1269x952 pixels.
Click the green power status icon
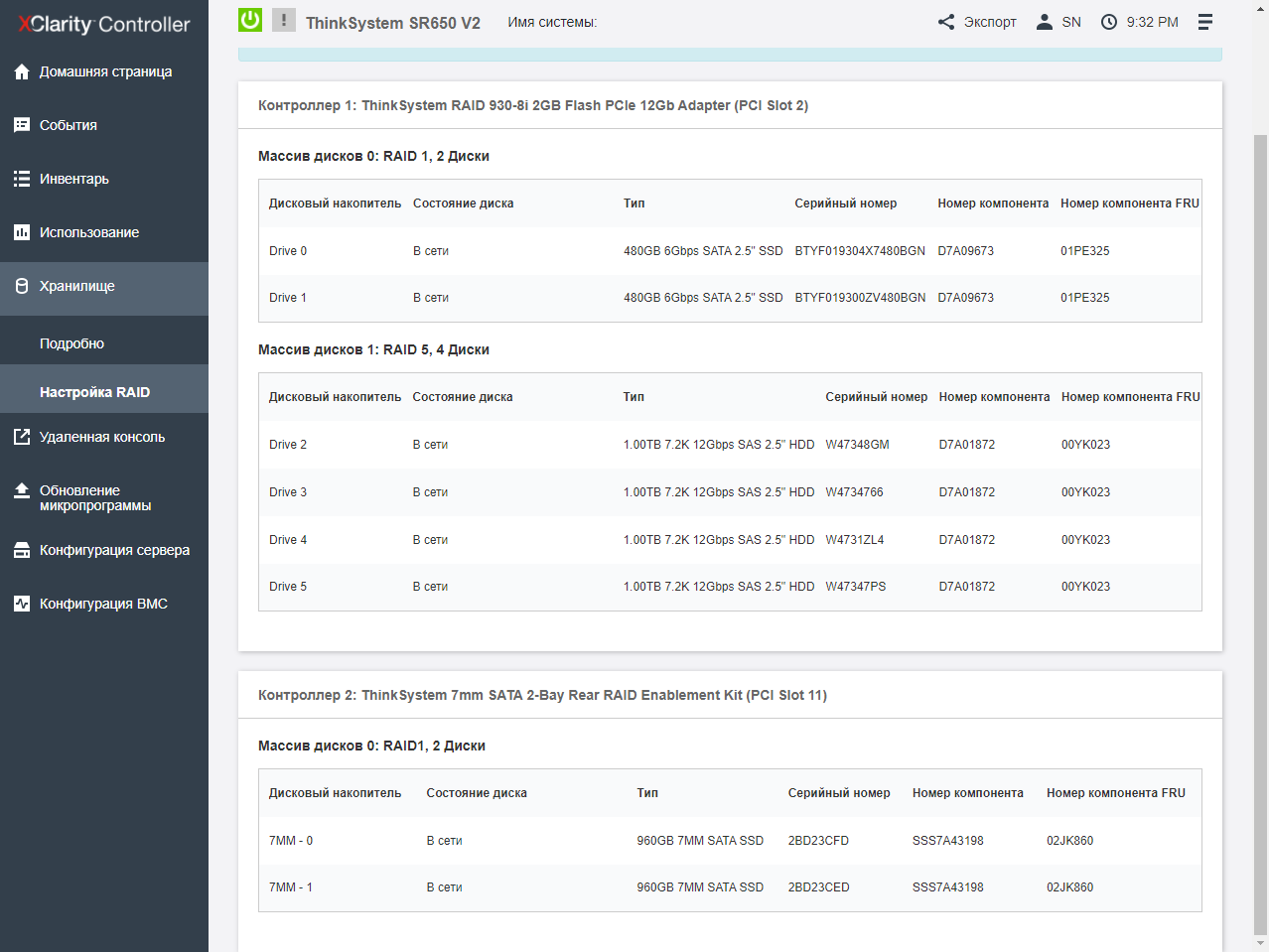tap(250, 20)
